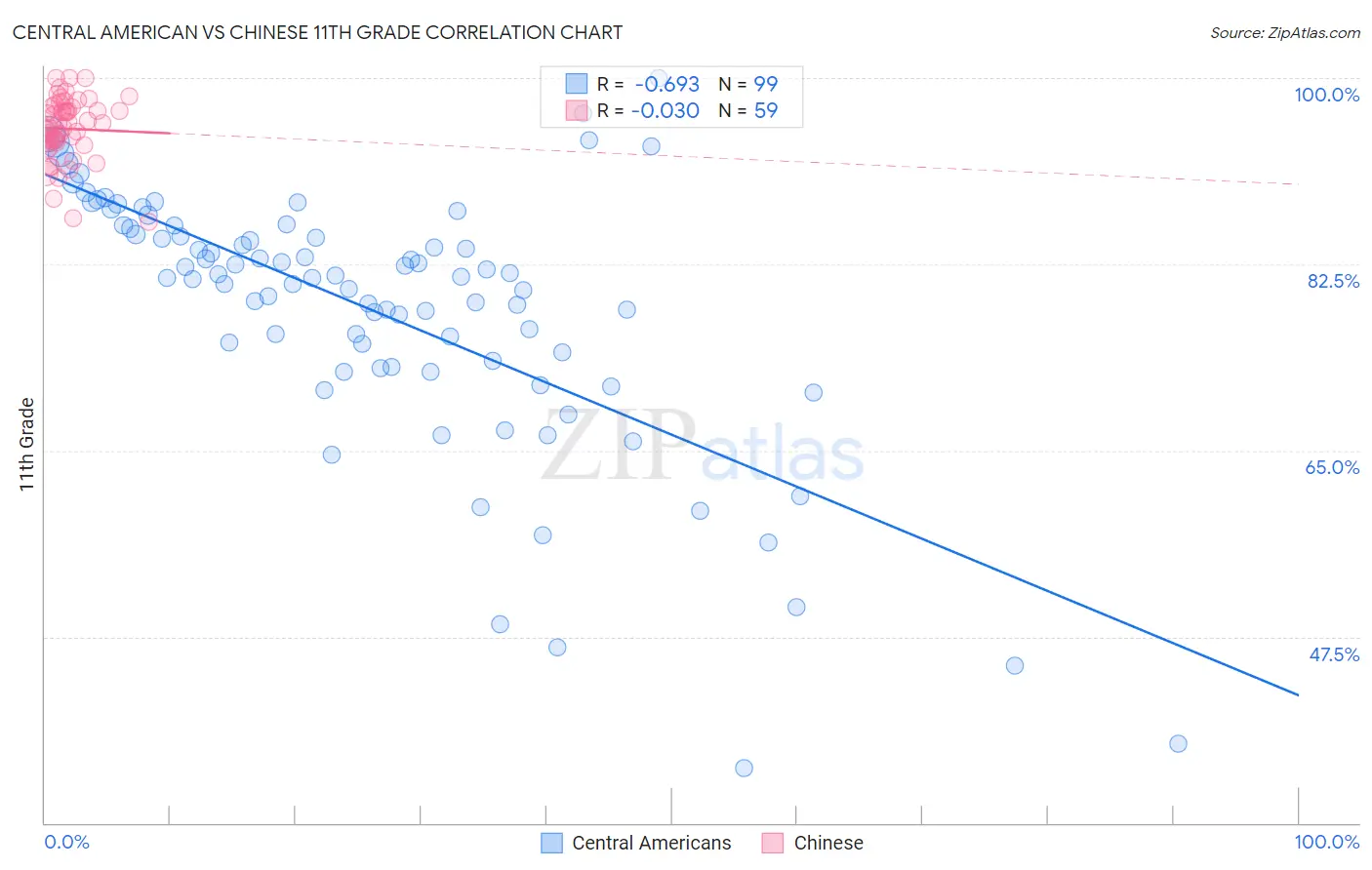Click the N = 59 value in legend
This screenshot has width=1372, height=870.
(x=748, y=110)
